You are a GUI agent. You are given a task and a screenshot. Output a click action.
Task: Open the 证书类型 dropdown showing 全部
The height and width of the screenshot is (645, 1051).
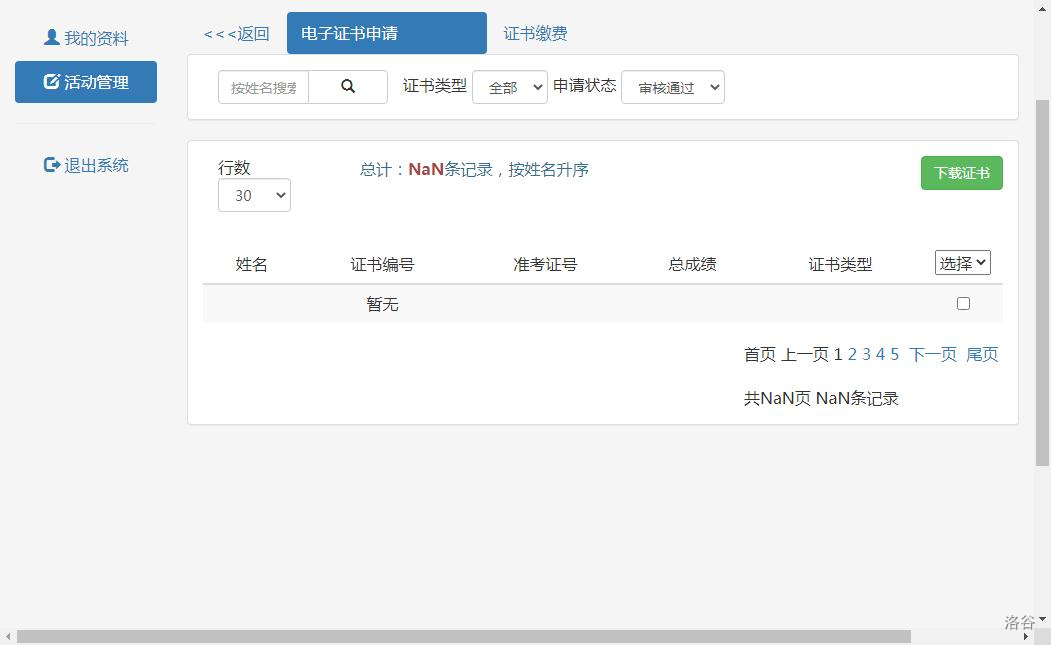click(509, 87)
